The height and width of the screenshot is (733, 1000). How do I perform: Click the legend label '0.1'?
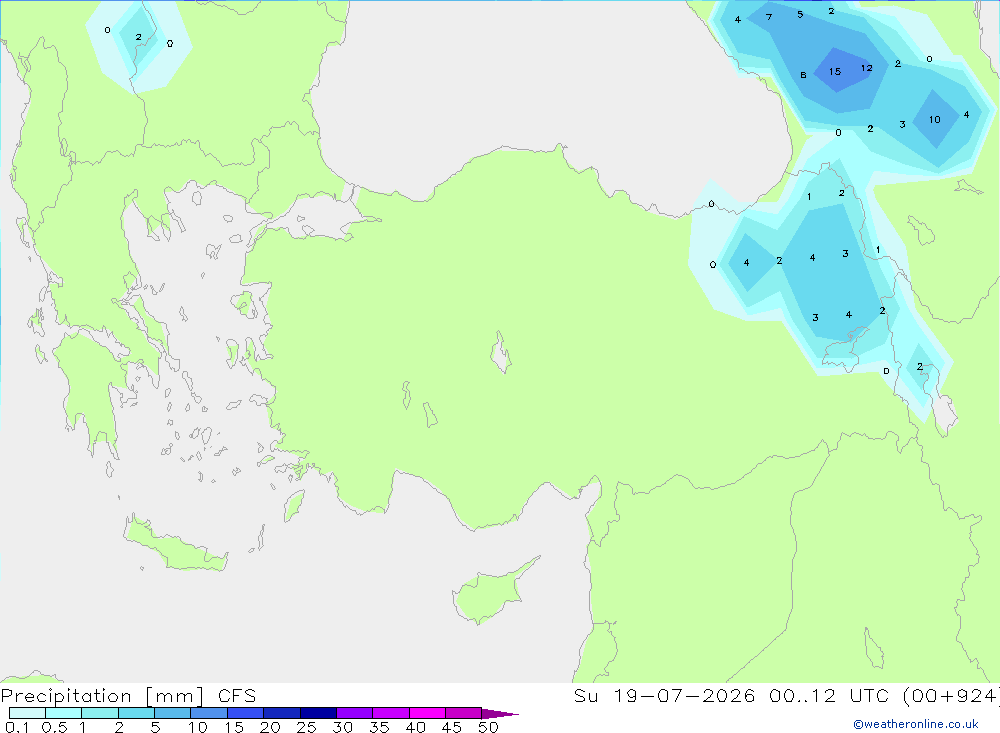[x=17, y=727]
